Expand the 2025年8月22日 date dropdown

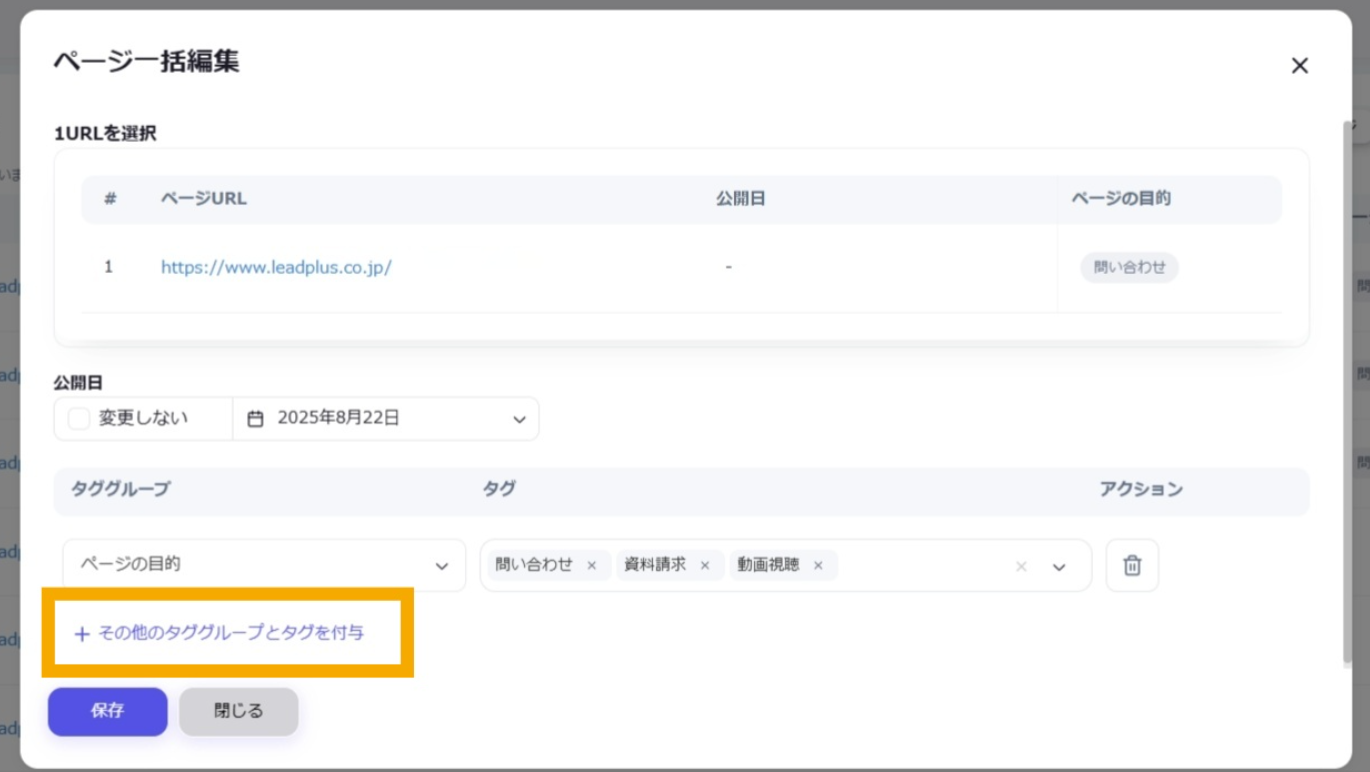[x=519, y=419]
